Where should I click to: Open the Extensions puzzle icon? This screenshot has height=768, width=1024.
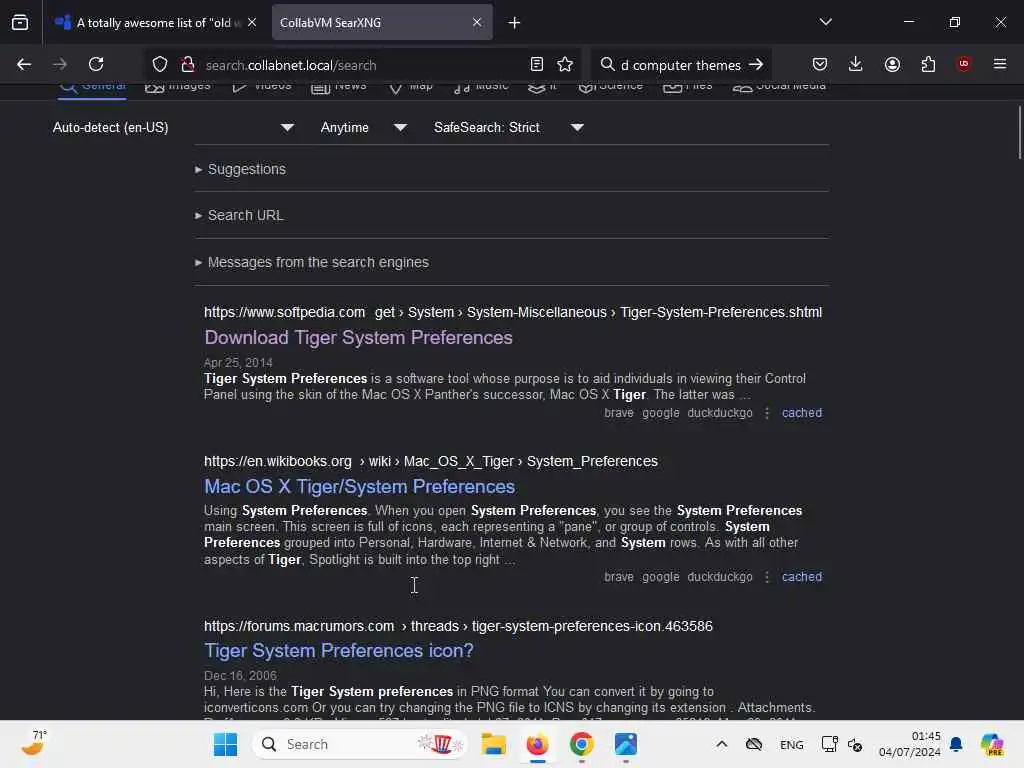(x=928, y=64)
